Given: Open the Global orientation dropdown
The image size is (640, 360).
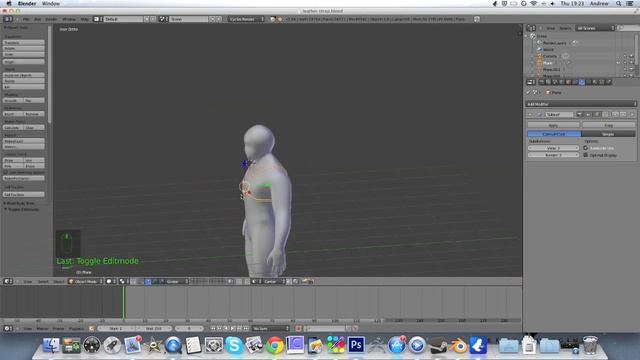Looking at the screenshot, I should pyautogui.click(x=177, y=281).
